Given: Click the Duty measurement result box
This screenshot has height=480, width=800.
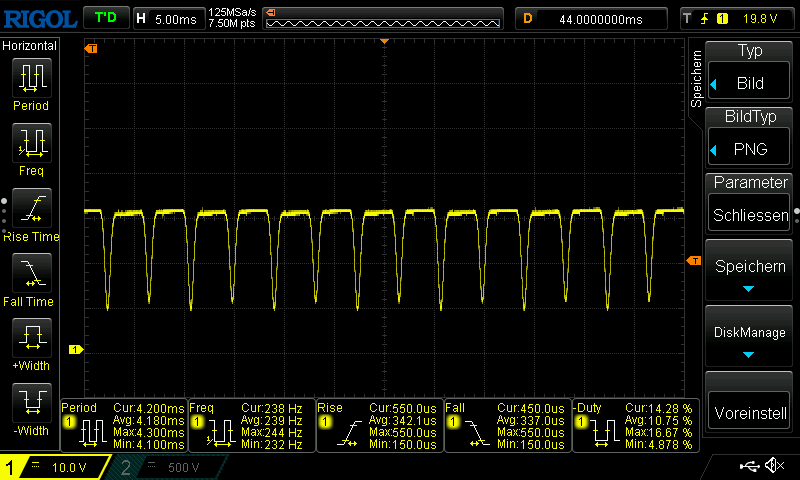Looking at the screenshot, I should [633, 426].
